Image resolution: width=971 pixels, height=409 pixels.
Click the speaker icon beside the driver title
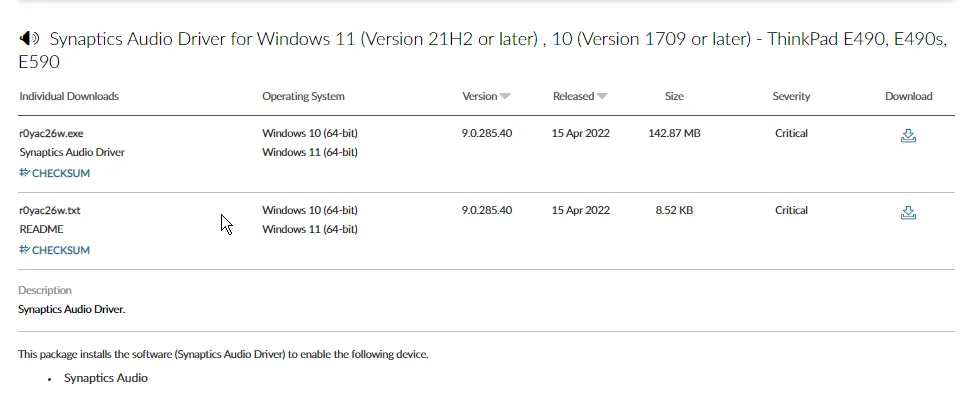click(29, 39)
